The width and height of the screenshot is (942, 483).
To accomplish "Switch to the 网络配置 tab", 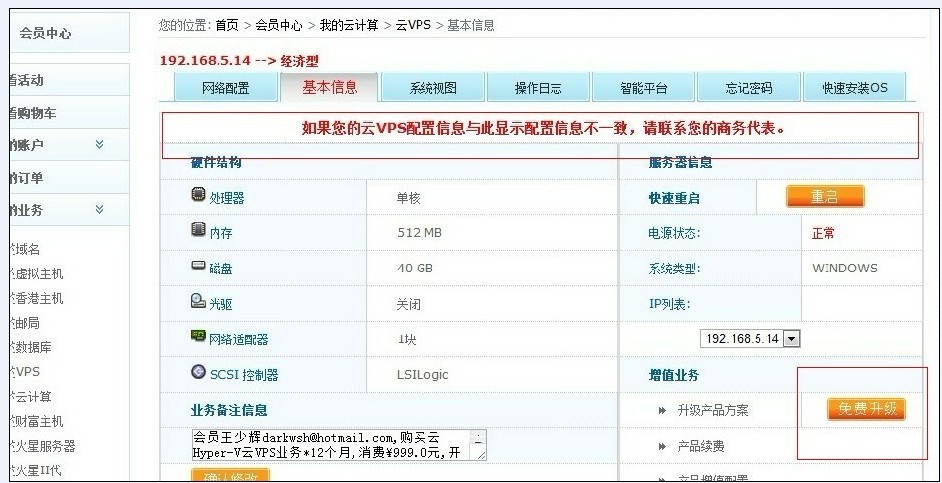I will tap(225, 88).
